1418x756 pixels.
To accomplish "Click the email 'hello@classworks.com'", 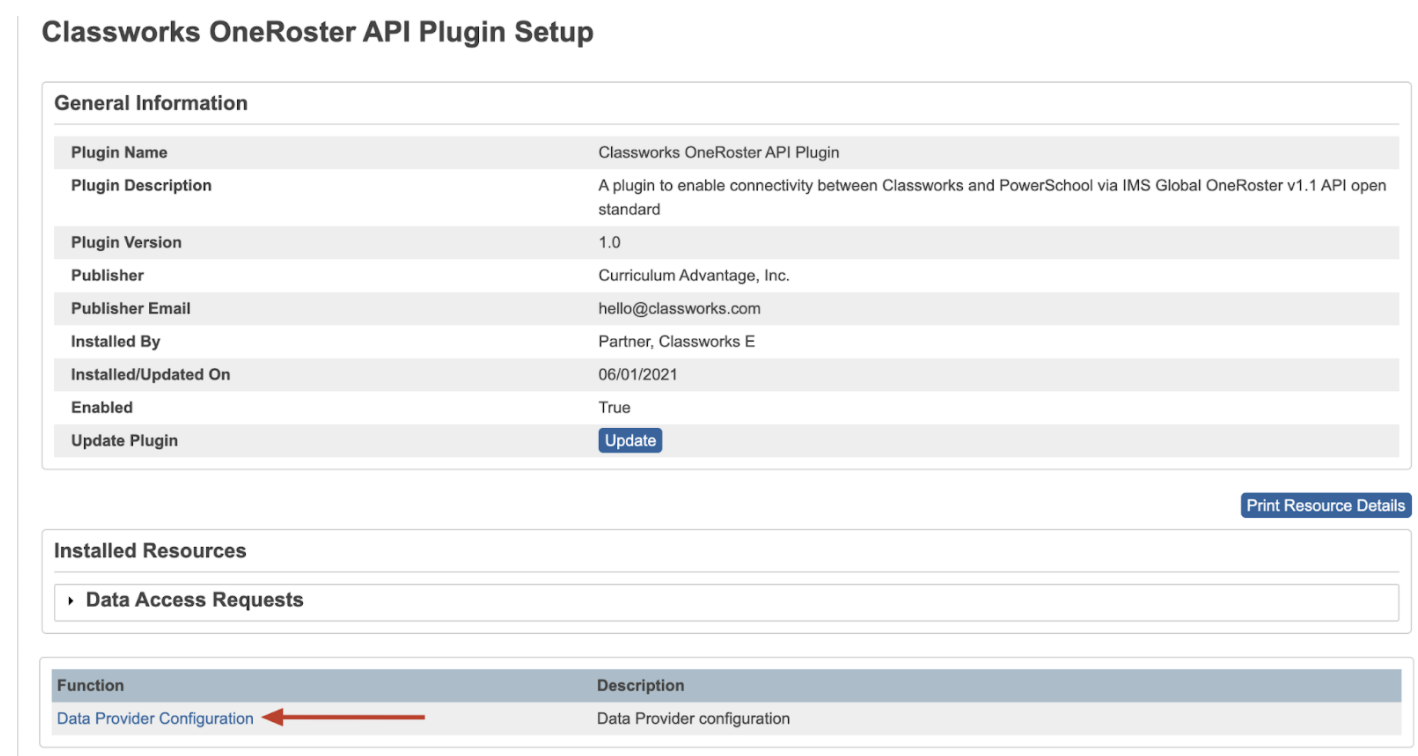I will point(679,308).
